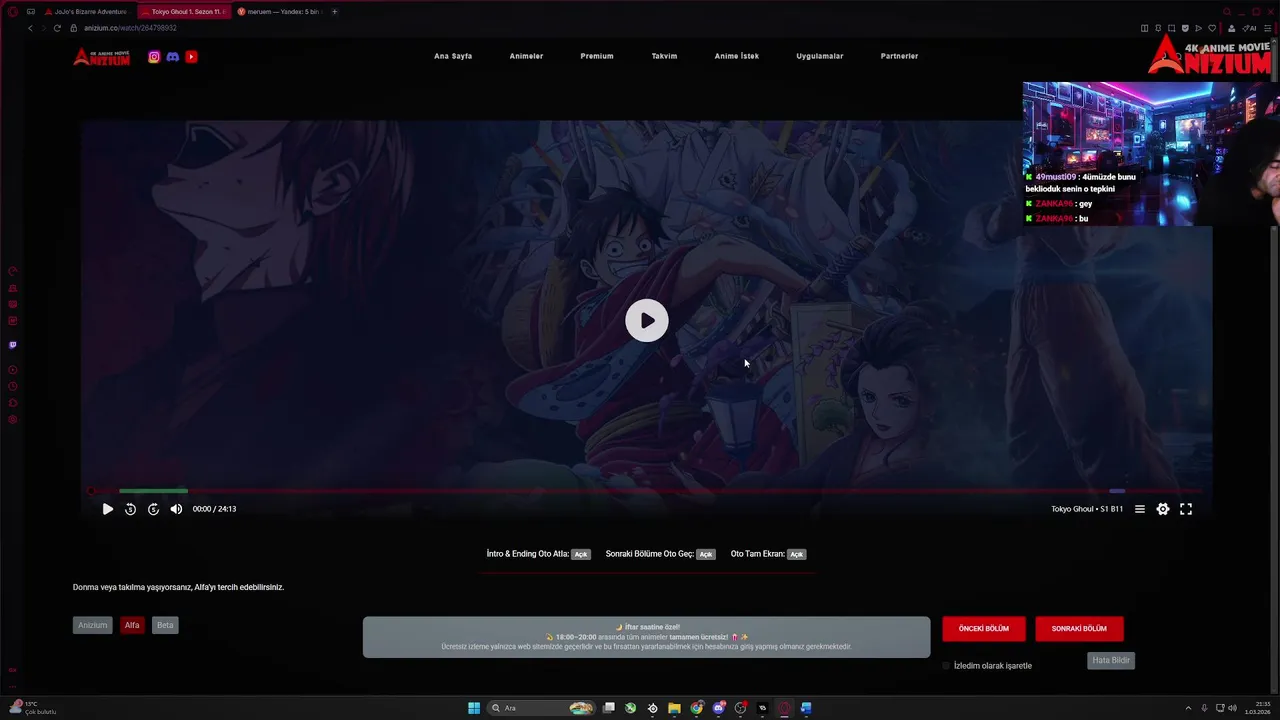1280x720 pixels.
Task: Open the Partnerler menu
Action: point(899,56)
